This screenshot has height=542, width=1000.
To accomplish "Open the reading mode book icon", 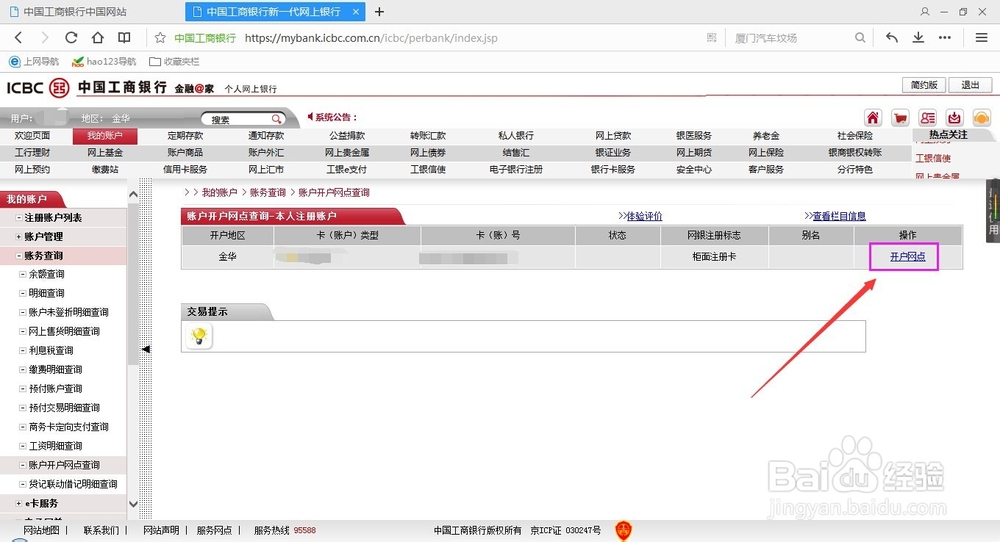I will pyautogui.click(x=124, y=38).
